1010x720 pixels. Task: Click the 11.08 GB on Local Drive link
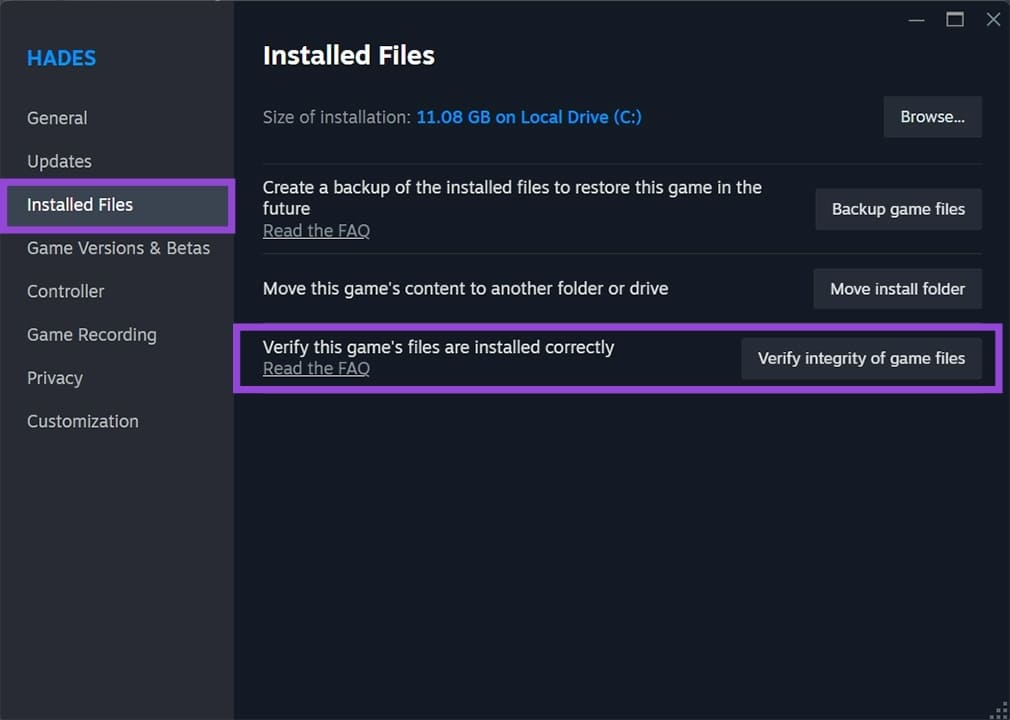[x=529, y=117]
